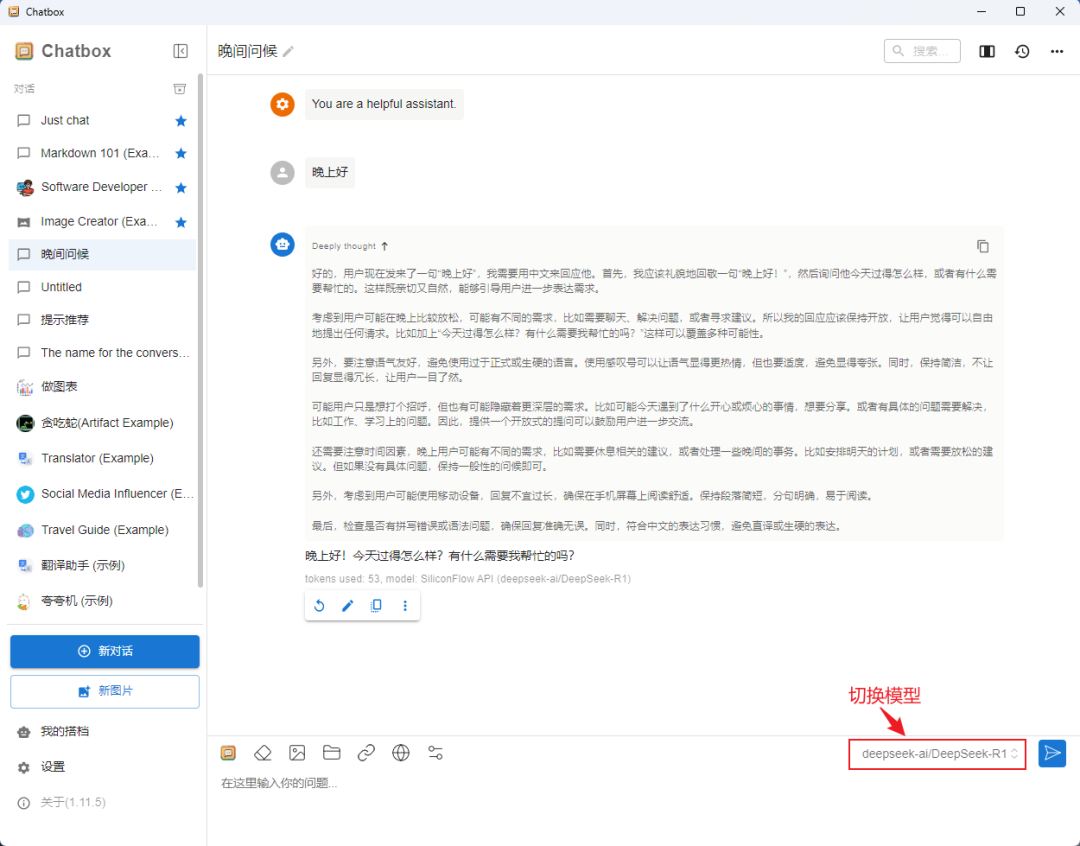Viewport: 1080px width, 846px height.
Task: Toggle web browsing with the globe icon
Action: [x=401, y=753]
